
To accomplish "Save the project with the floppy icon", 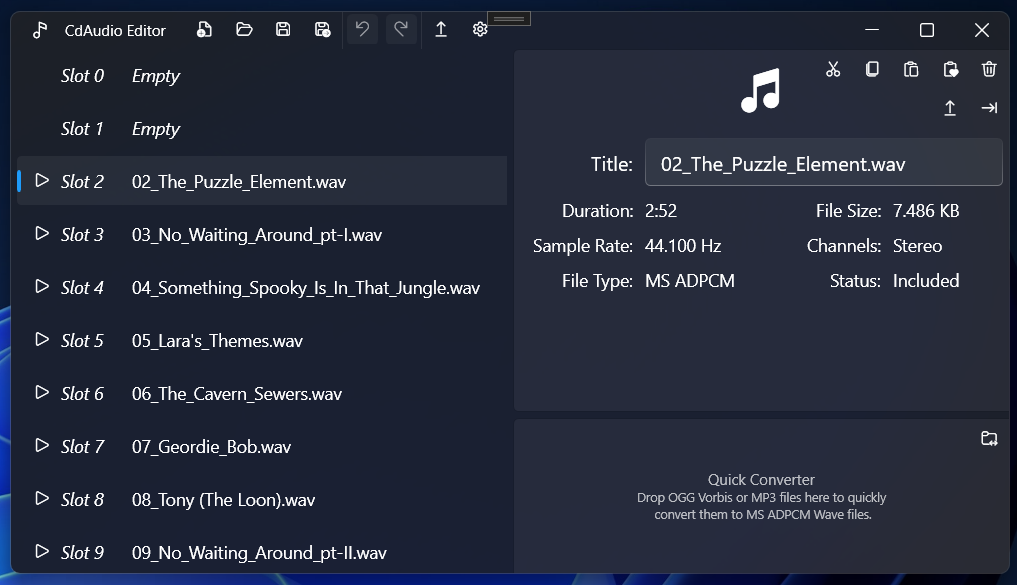I will [283, 29].
